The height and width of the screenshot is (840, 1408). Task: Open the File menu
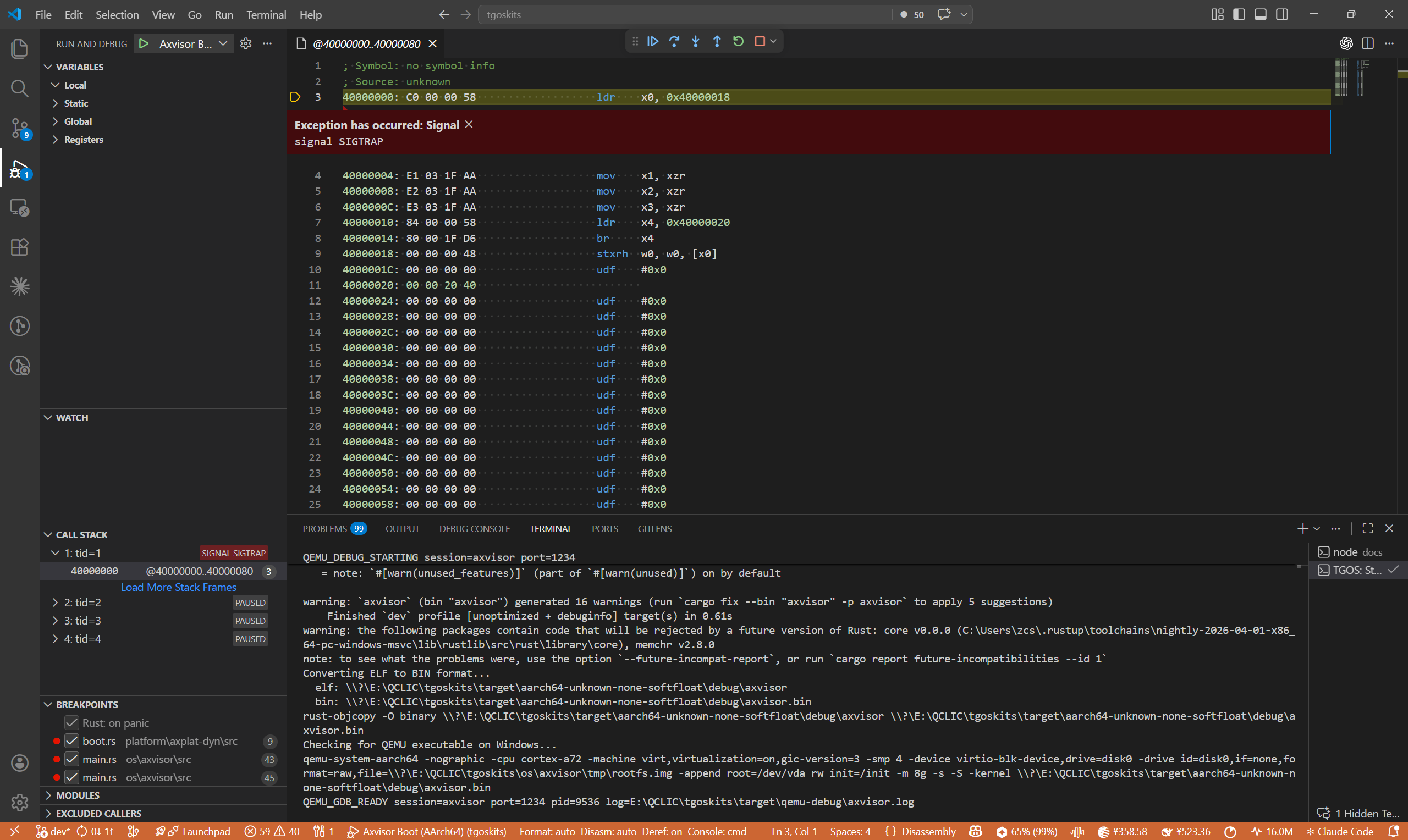(x=43, y=15)
